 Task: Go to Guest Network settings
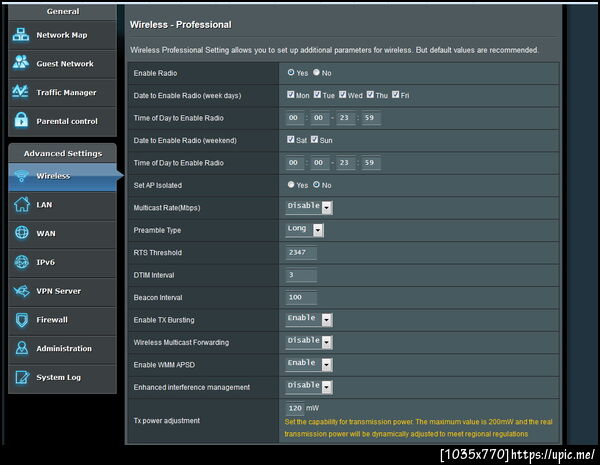click(62, 64)
